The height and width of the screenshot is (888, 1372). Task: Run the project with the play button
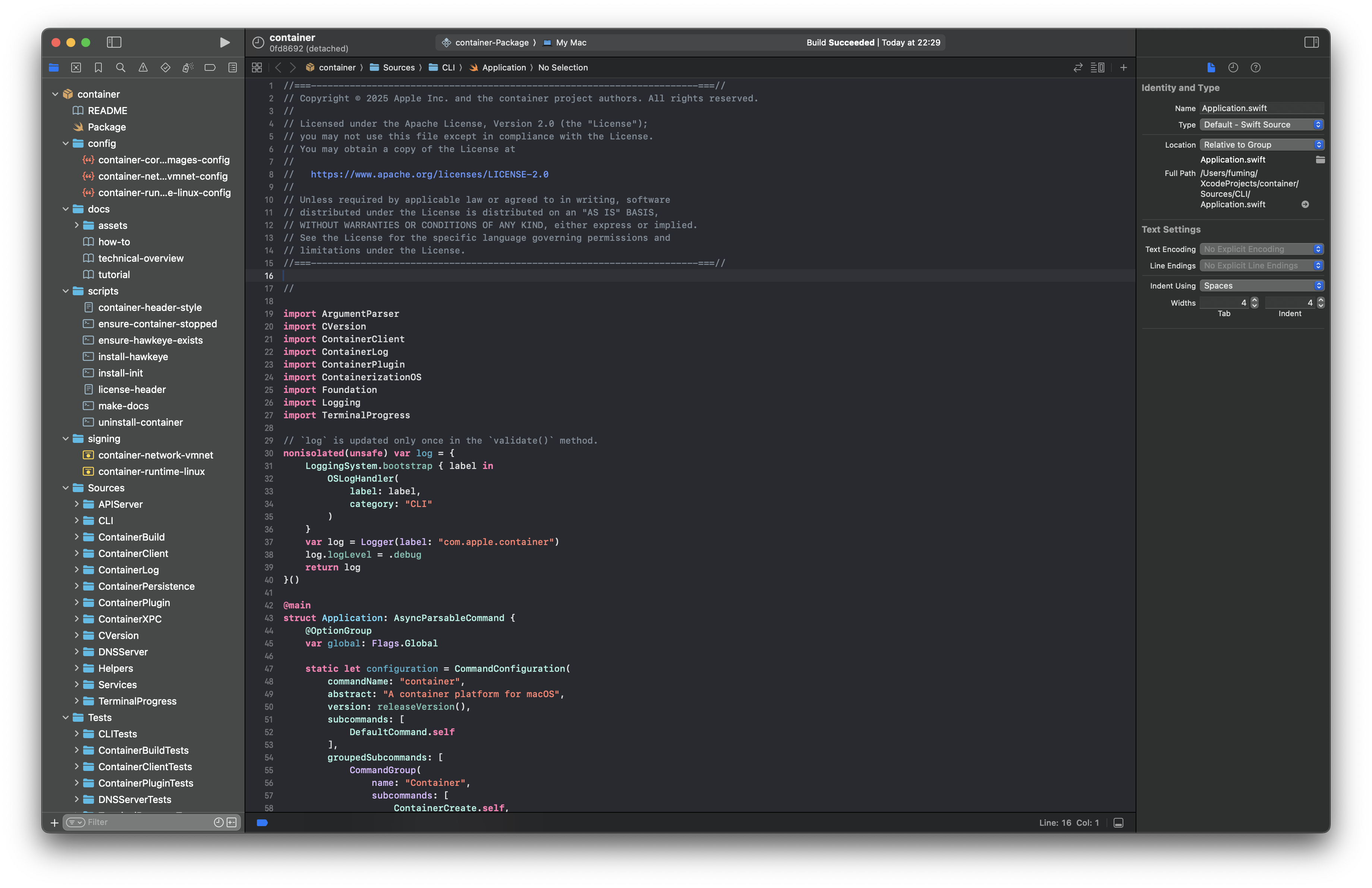(225, 42)
